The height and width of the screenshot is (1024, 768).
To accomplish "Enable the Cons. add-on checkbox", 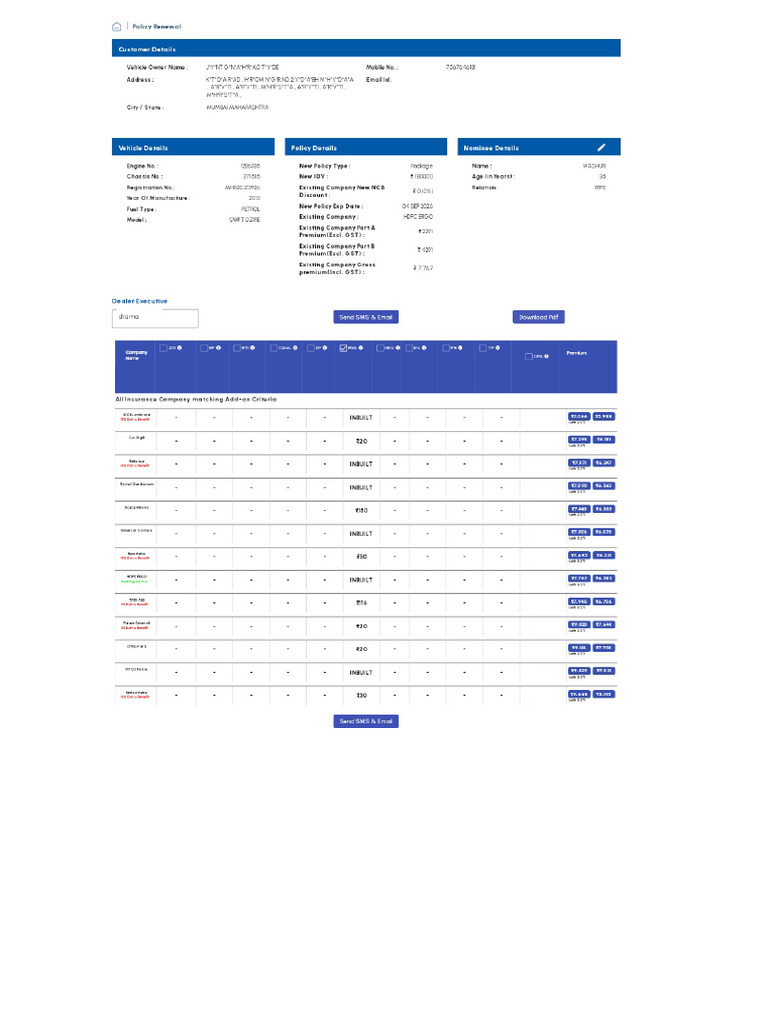I will click(x=274, y=348).
